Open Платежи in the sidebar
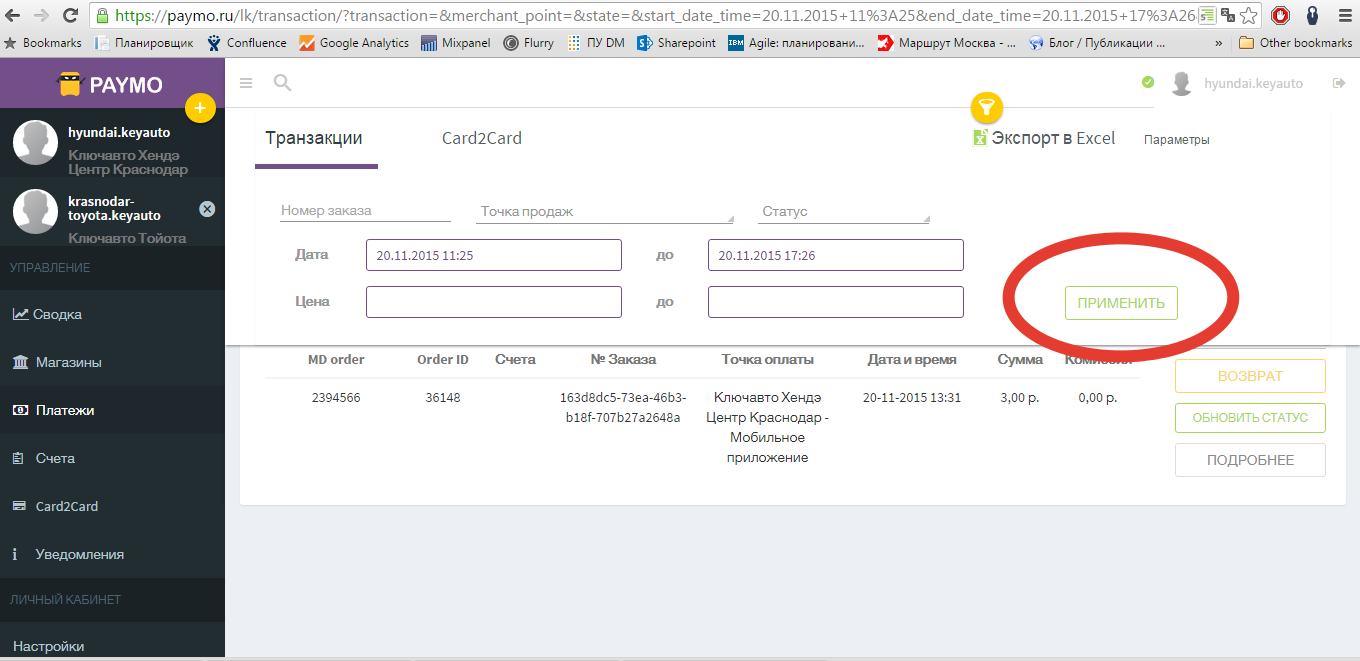 point(112,410)
